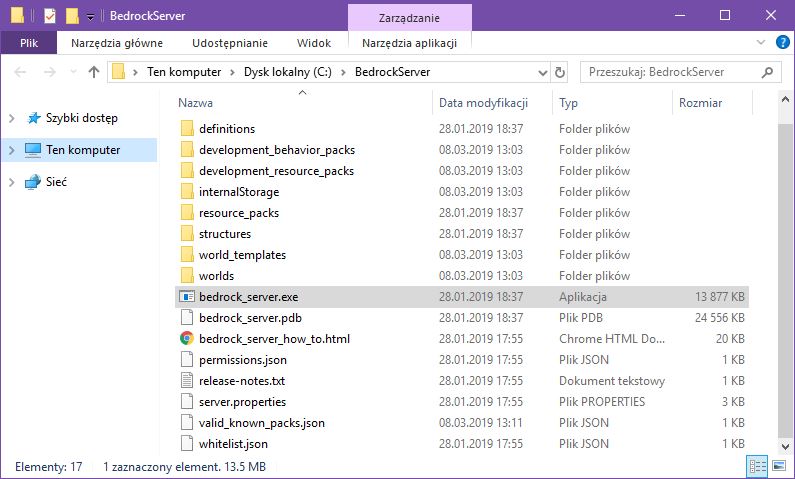Click Ten komputer in the breadcrumb
This screenshot has height=479, width=795.
(184, 72)
